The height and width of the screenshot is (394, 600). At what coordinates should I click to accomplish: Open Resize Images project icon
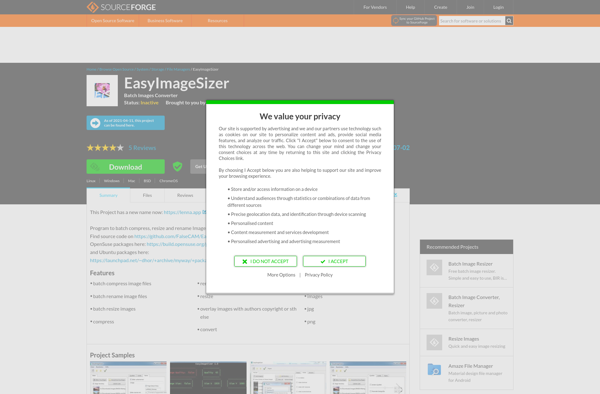(434, 342)
